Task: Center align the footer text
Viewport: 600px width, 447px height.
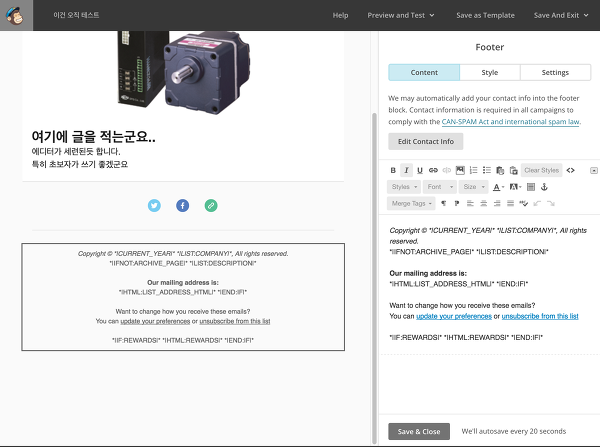Action: point(484,203)
